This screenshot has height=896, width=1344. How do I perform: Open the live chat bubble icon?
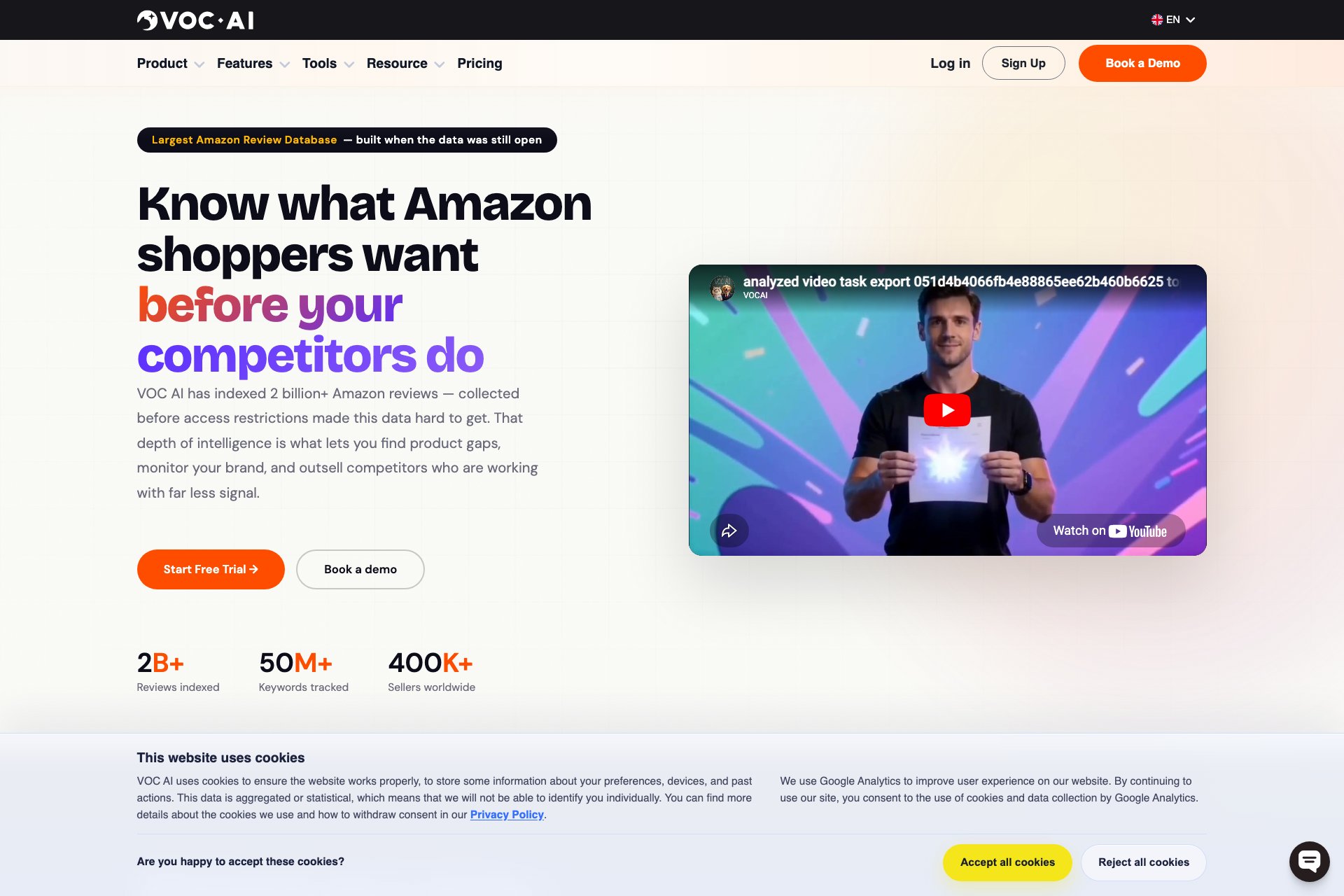pyautogui.click(x=1309, y=861)
